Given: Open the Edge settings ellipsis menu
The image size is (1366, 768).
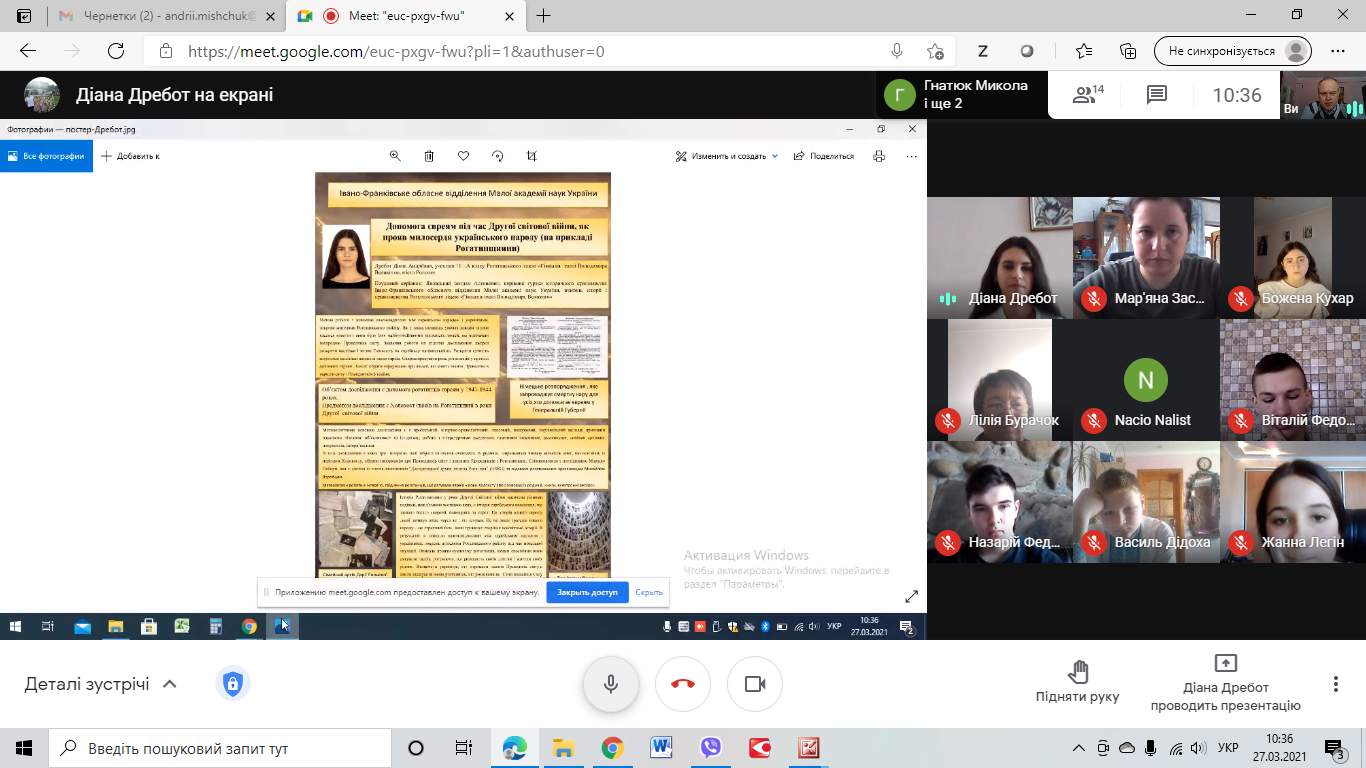Looking at the screenshot, I should (x=1338, y=51).
